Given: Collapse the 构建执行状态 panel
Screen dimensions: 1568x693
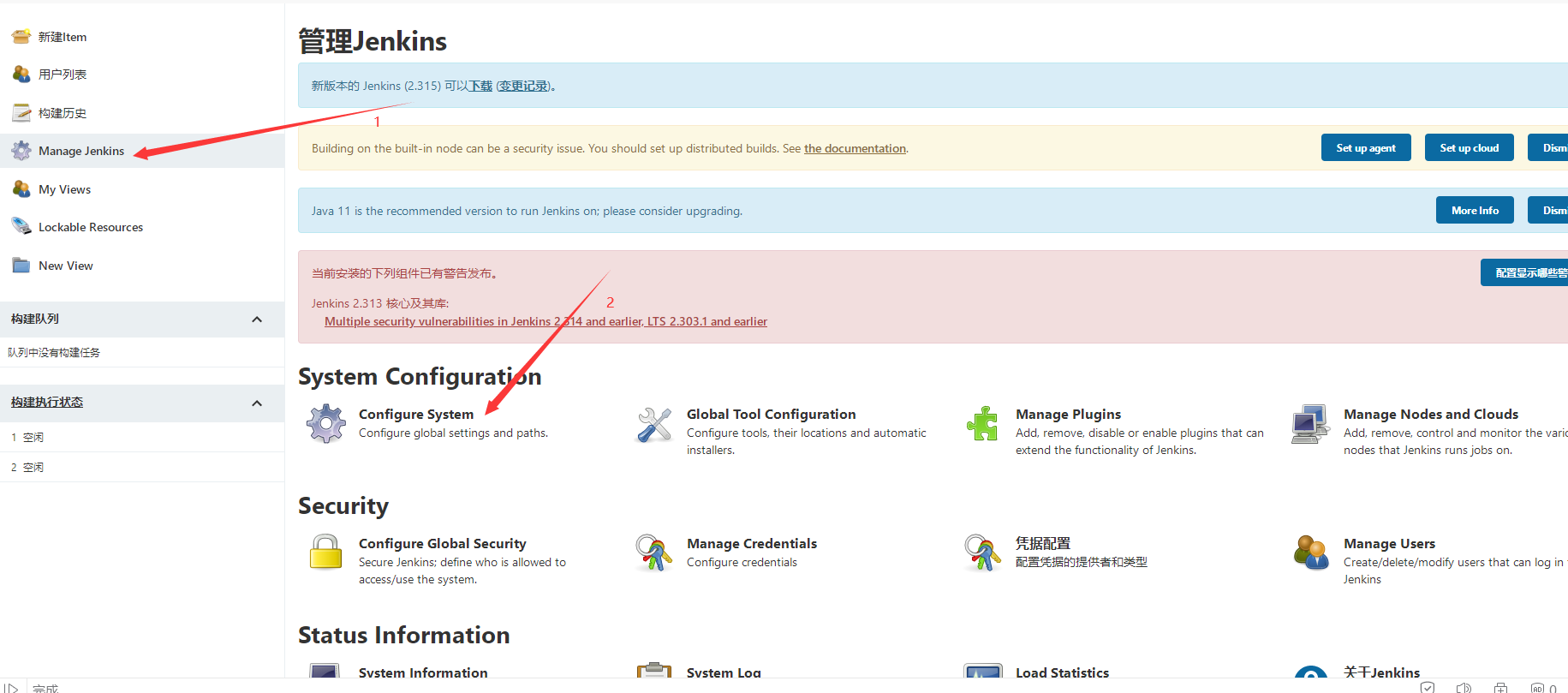Looking at the screenshot, I should tap(257, 403).
